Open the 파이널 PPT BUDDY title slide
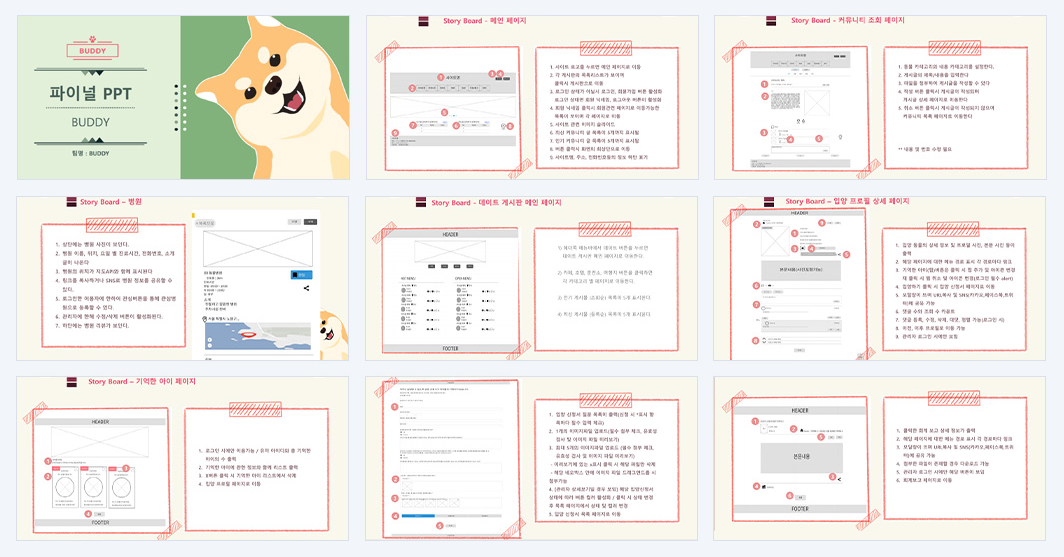Image resolution: width=1064 pixels, height=557 pixels. [x=183, y=98]
